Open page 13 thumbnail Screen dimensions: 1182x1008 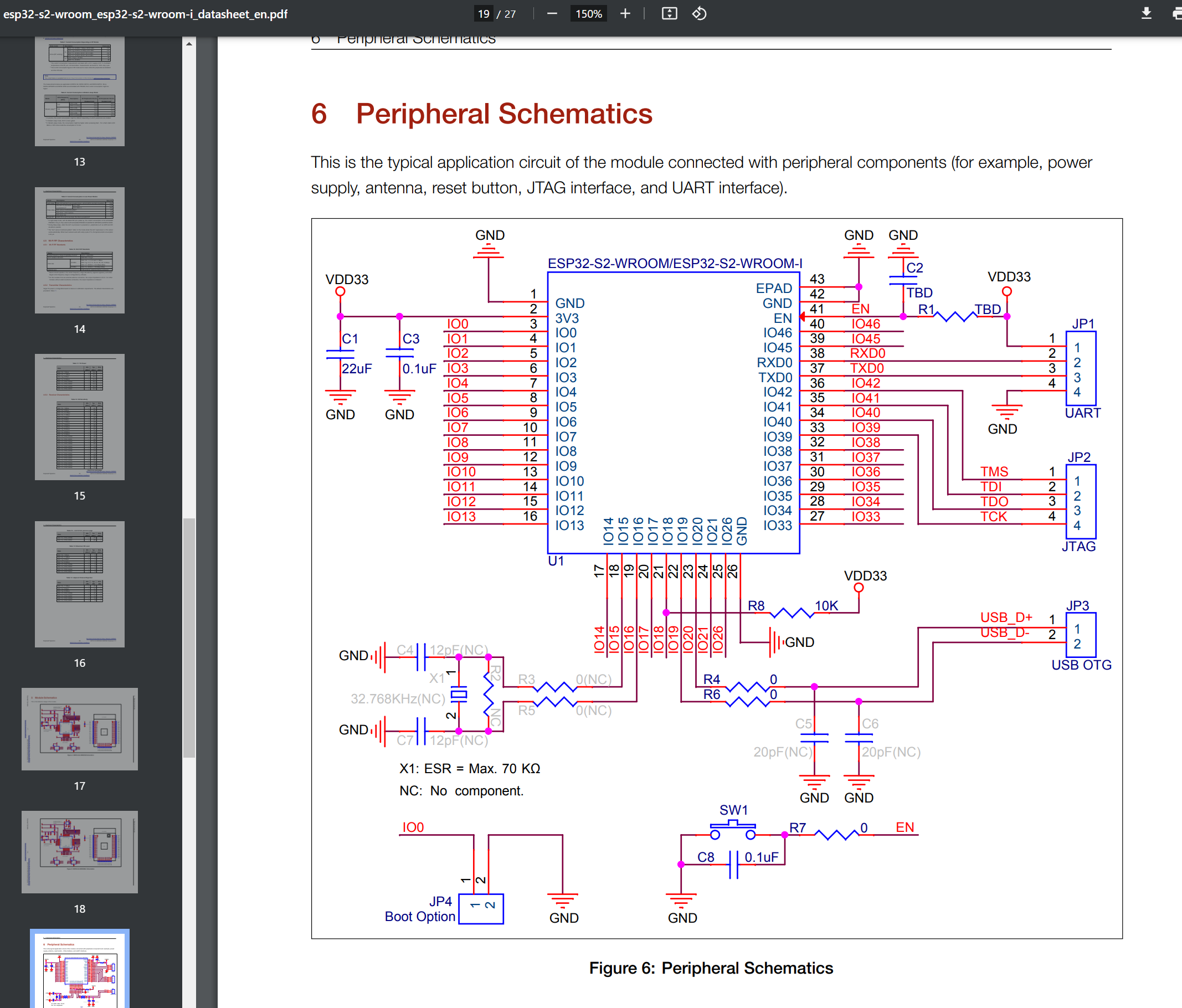point(80,91)
